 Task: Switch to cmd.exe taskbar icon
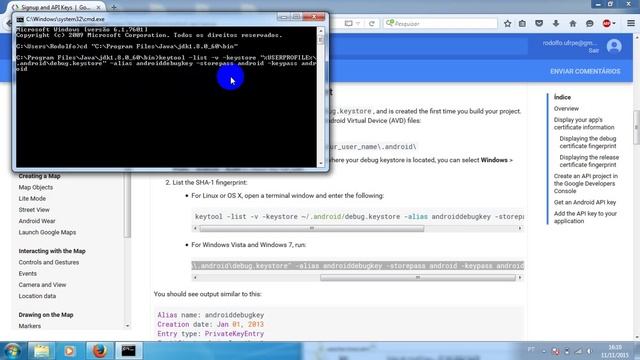pos(129,351)
